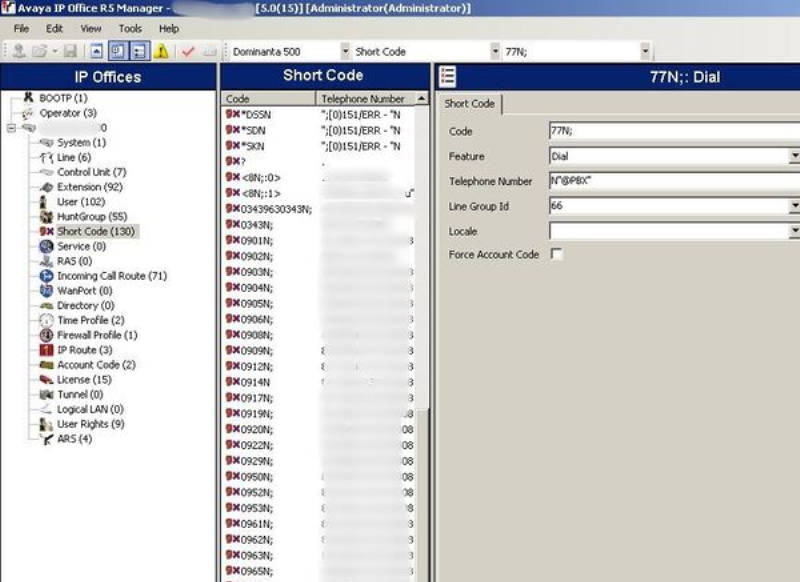Toggle the details pane toolbar button
This screenshot has height=582, width=800.
tap(139, 51)
